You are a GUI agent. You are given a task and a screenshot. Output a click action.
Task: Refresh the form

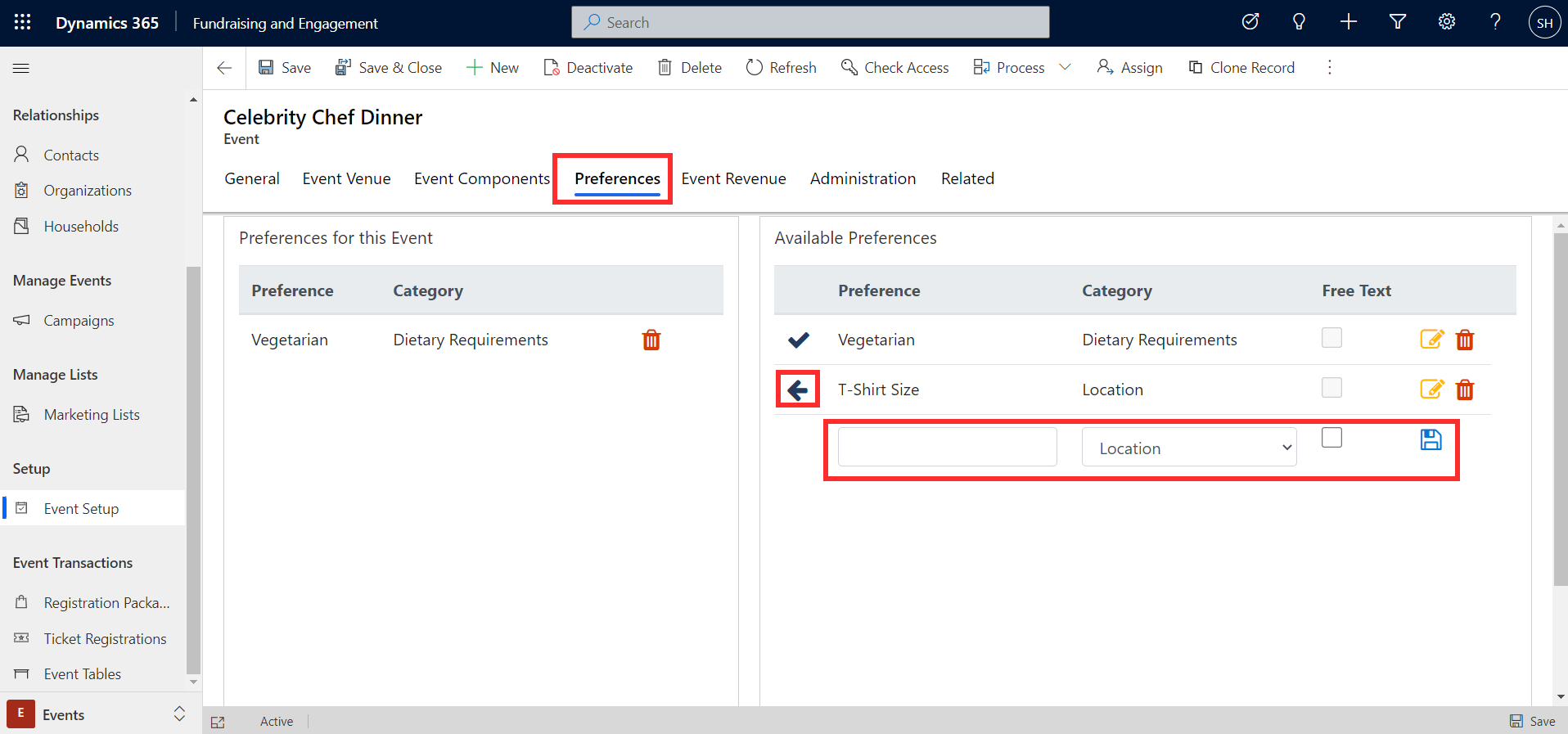click(x=782, y=68)
